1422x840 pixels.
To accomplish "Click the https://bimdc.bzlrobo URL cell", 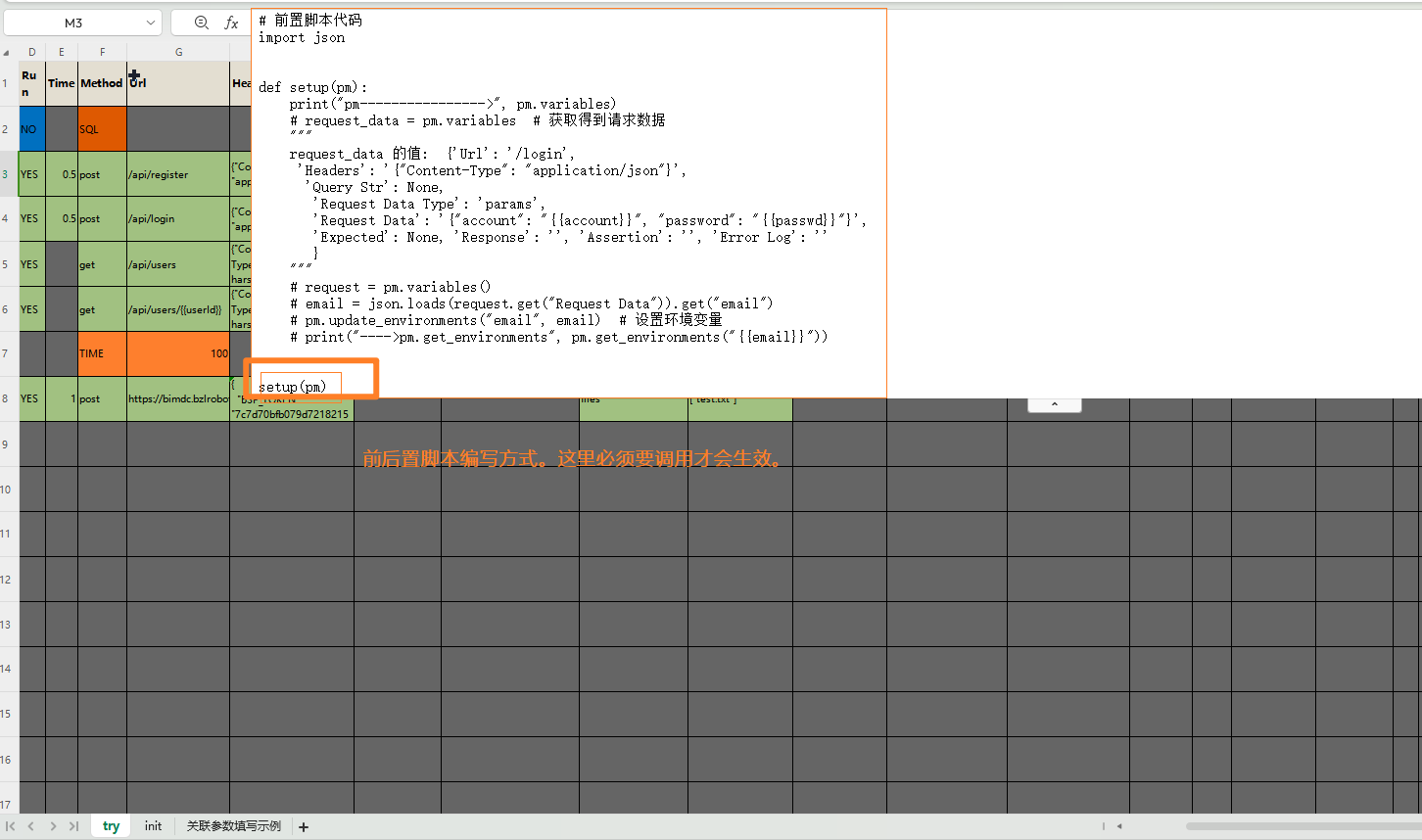I will click(178, 398).
